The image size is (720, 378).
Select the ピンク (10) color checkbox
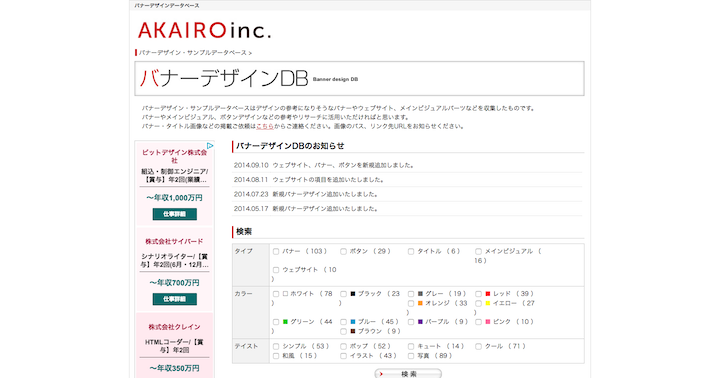(478, 322)
